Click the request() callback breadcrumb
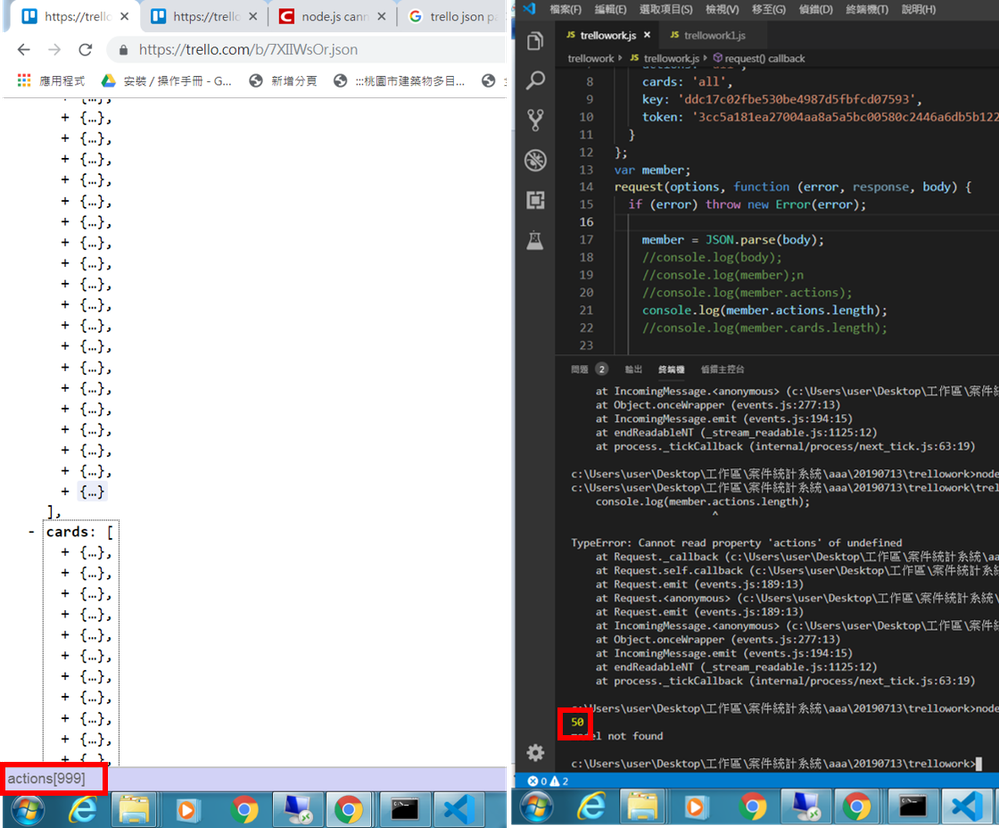Viewport: 999px width, 828px height. 759,58
